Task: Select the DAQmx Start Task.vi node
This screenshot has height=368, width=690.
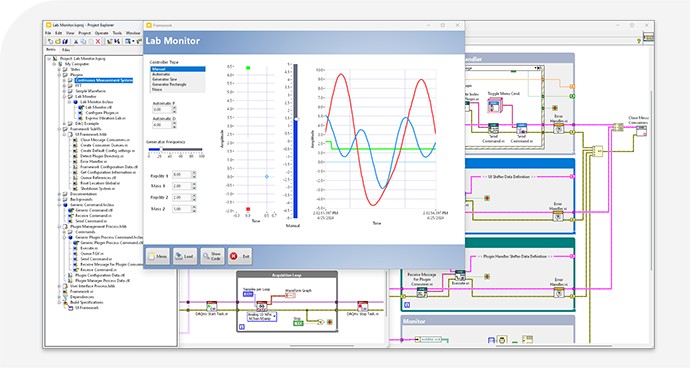Action: point(212,307)
